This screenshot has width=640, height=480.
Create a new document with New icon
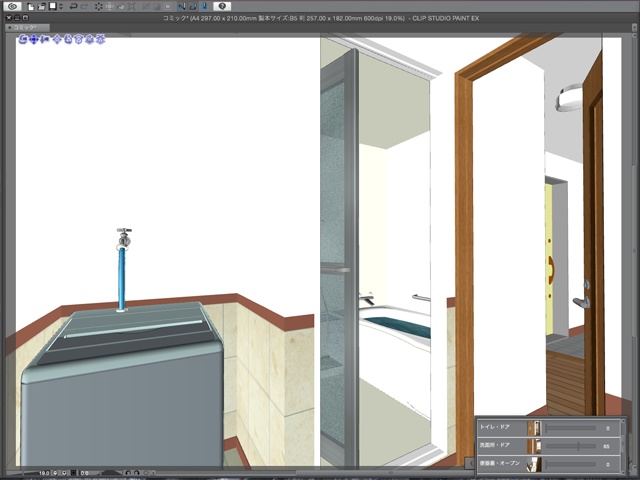coord(31,7)
